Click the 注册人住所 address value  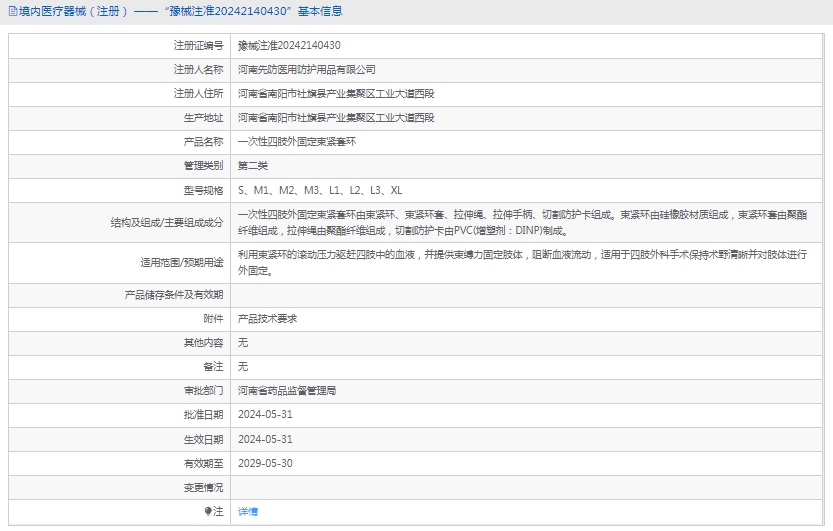coord(336,93)
